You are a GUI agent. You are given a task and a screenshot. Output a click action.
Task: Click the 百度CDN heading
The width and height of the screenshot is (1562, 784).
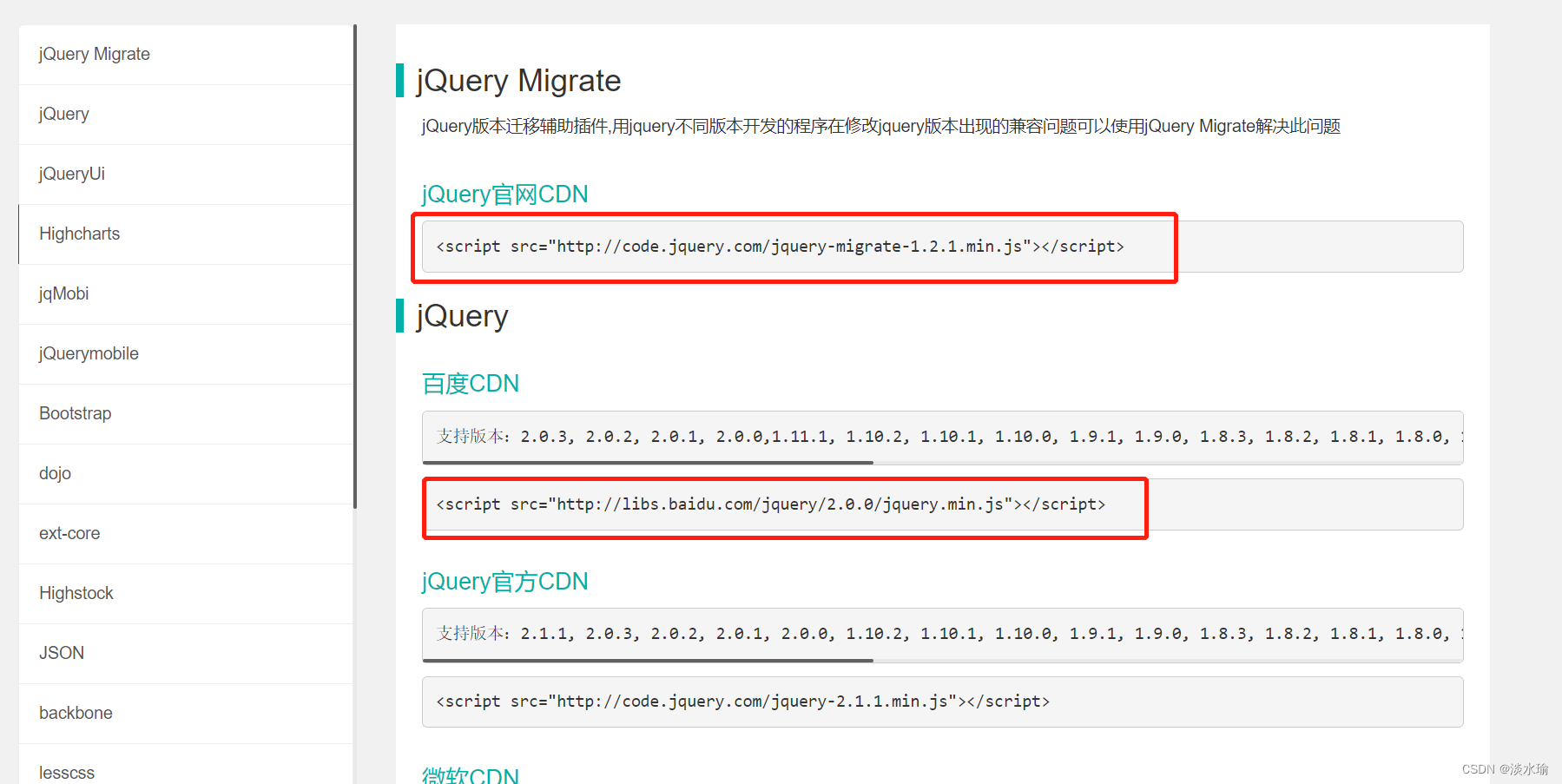click(471, 384)
